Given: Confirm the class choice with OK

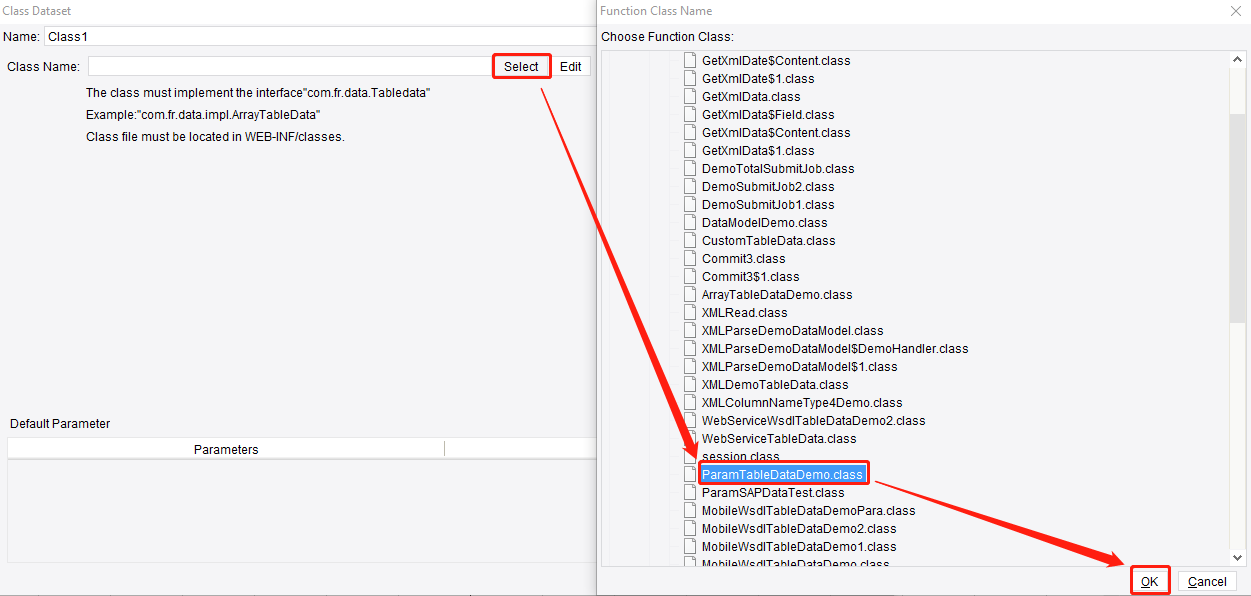Looking at the screenshot, I should click(1150, 581).
